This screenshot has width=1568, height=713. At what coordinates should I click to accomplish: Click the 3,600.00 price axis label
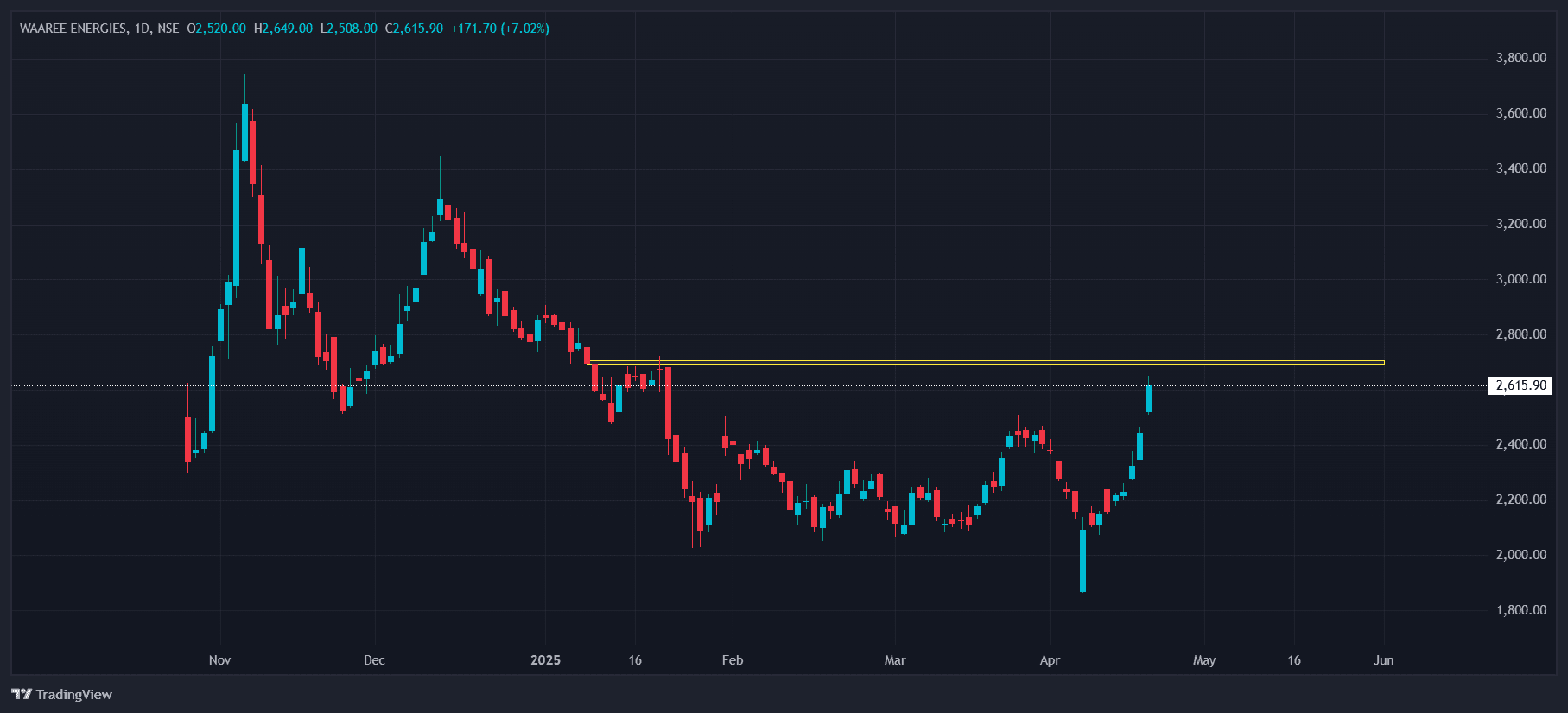tap(1521, 113)
